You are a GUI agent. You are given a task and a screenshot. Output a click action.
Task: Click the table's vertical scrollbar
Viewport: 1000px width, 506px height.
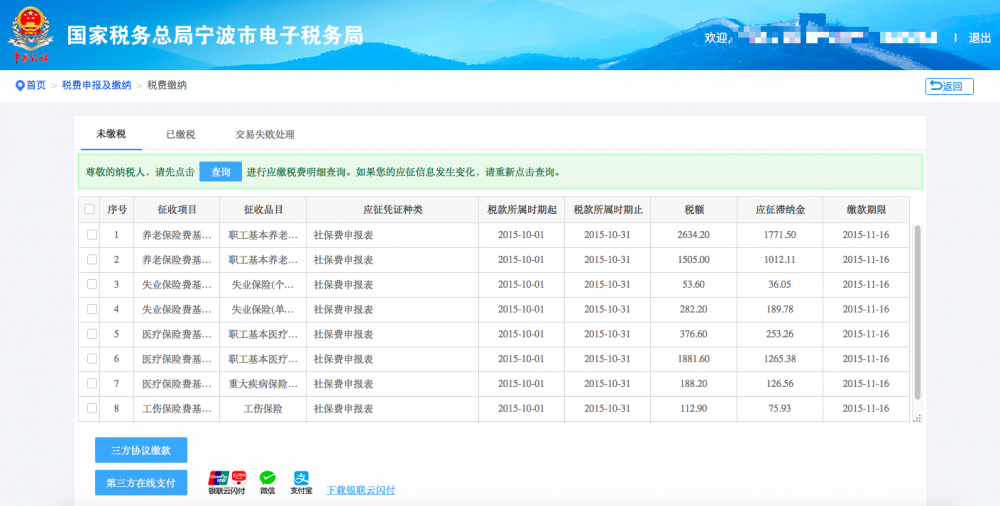click(918, 311)
